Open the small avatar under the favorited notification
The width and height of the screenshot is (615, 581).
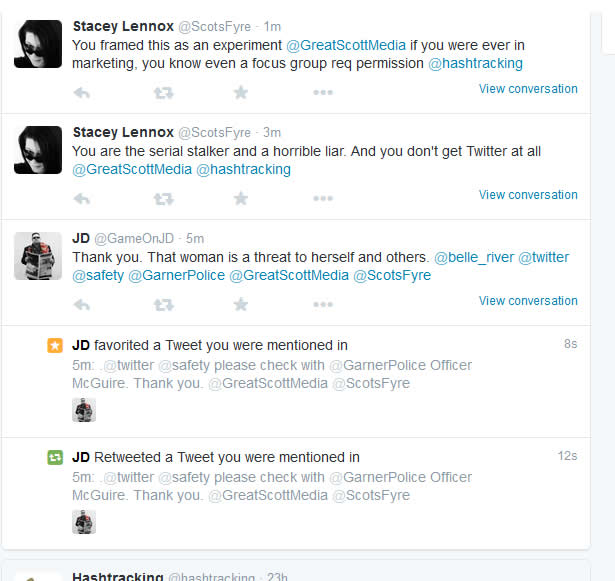pyautogui.click(x=84, y=410)
